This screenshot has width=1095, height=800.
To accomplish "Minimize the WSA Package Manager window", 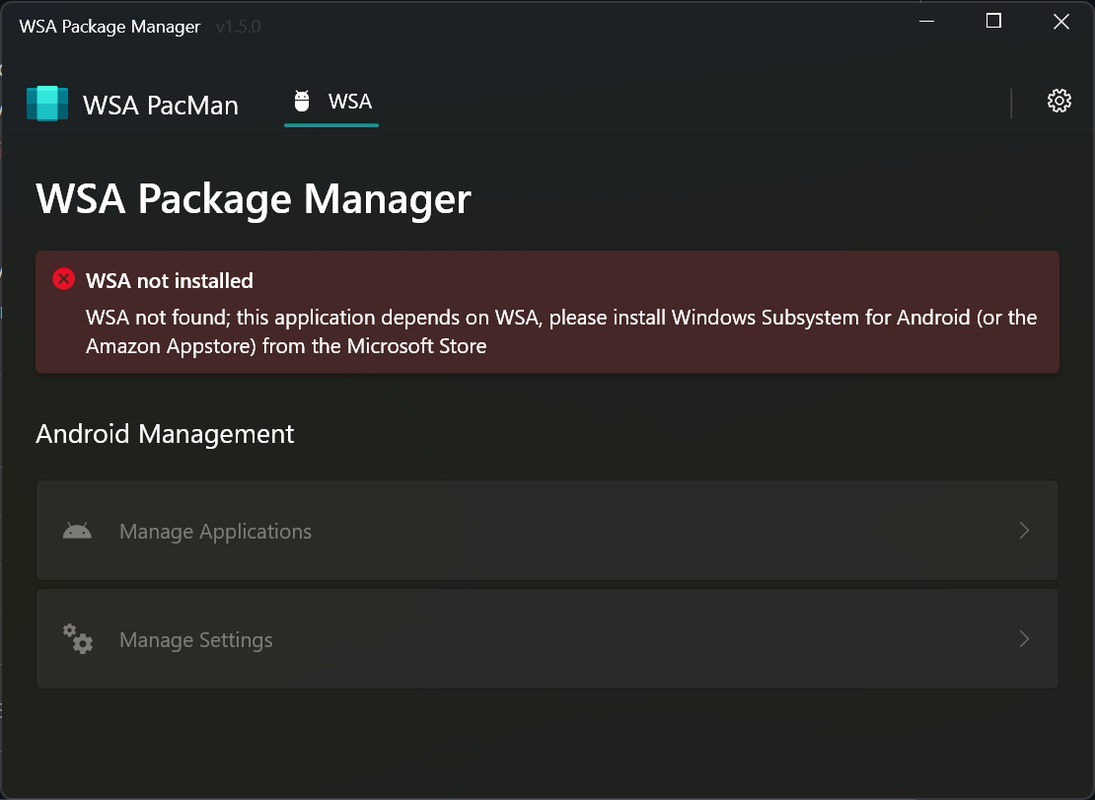I will [x=927, y=22].
